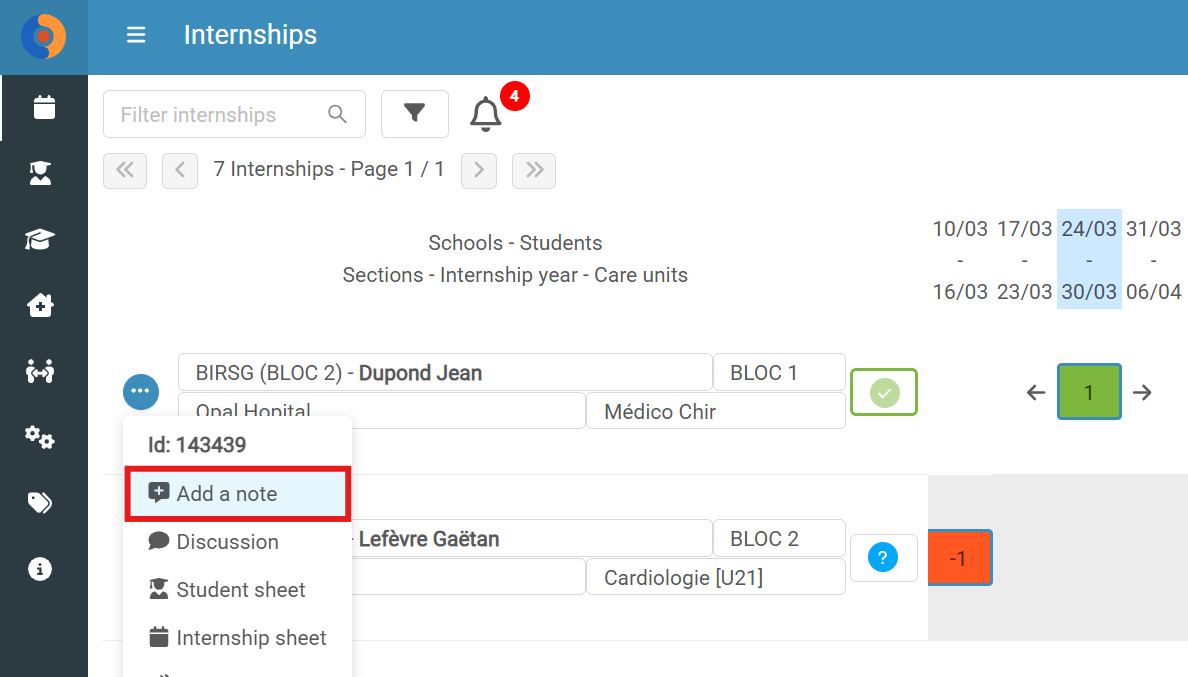Open the info icon in sidebar
Screen dimensions: 1188x677
40,569
